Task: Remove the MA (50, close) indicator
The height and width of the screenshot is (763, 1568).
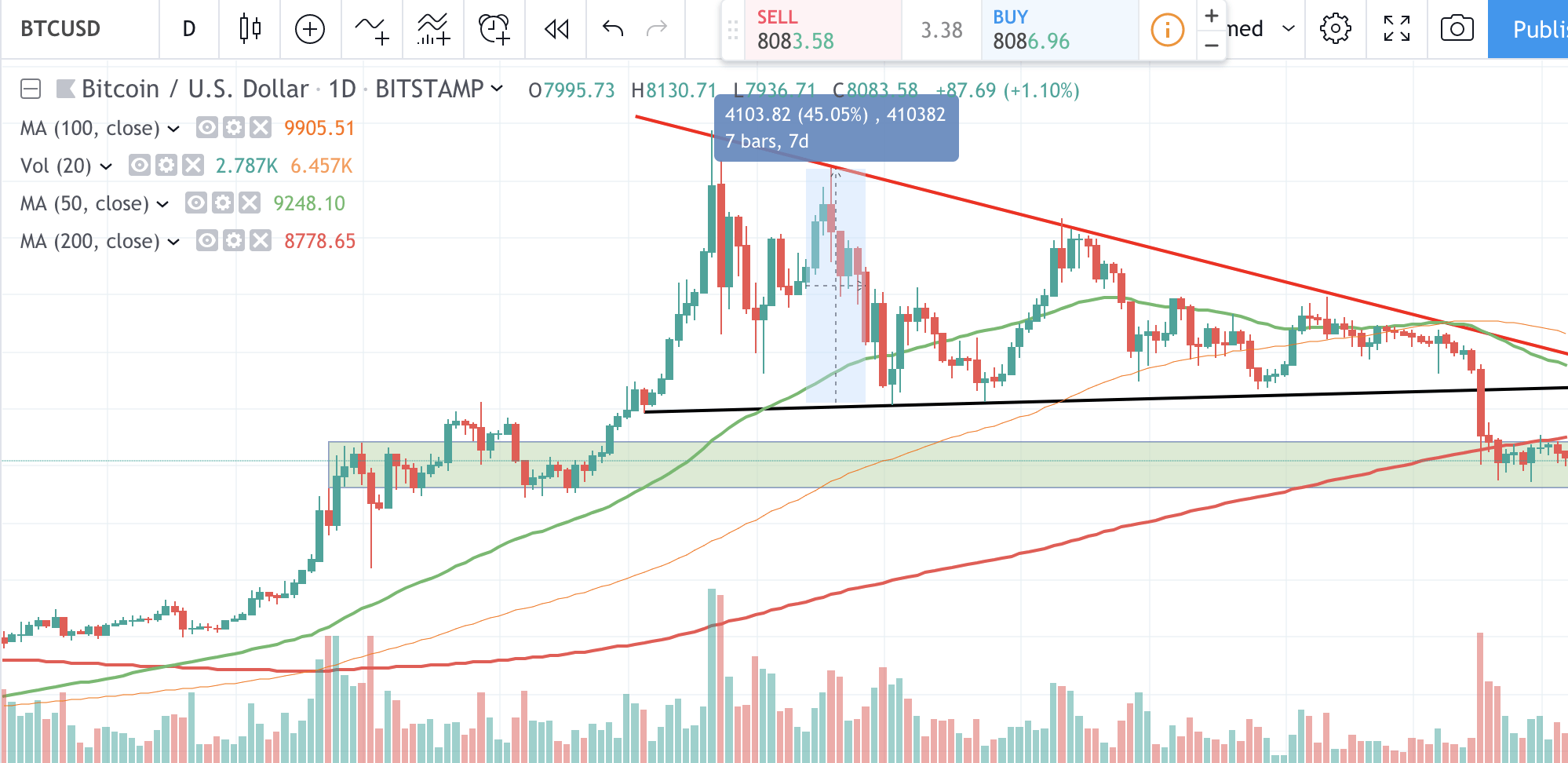Action: pos(250,203)
